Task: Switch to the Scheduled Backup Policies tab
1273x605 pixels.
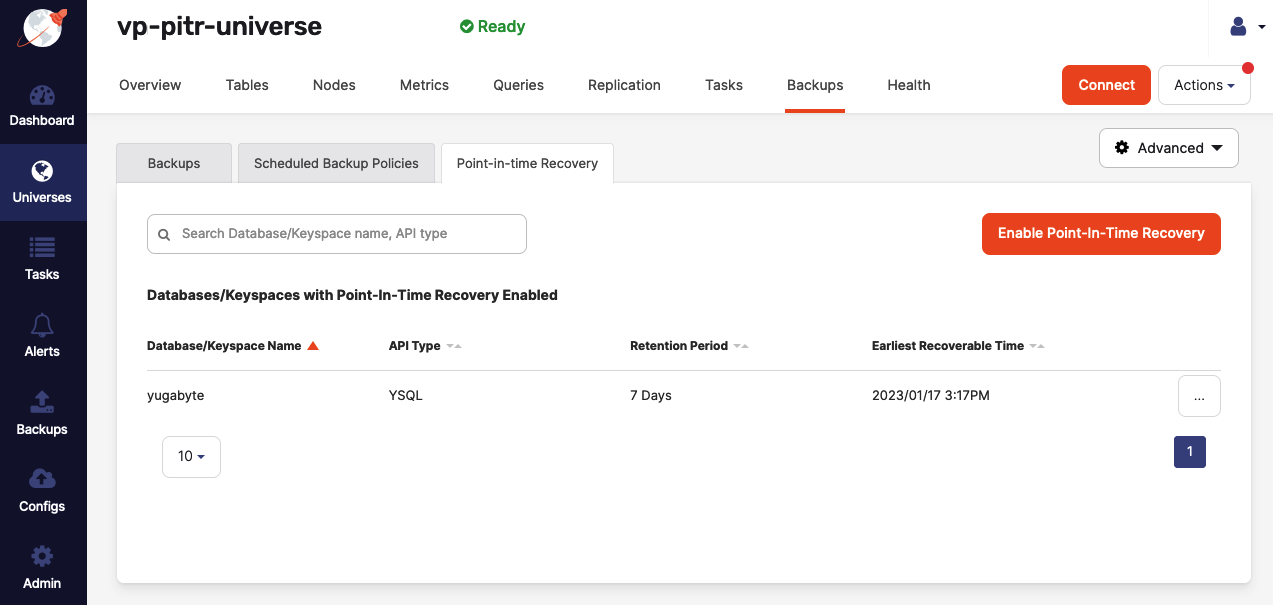Action: (x=336, y=163)
